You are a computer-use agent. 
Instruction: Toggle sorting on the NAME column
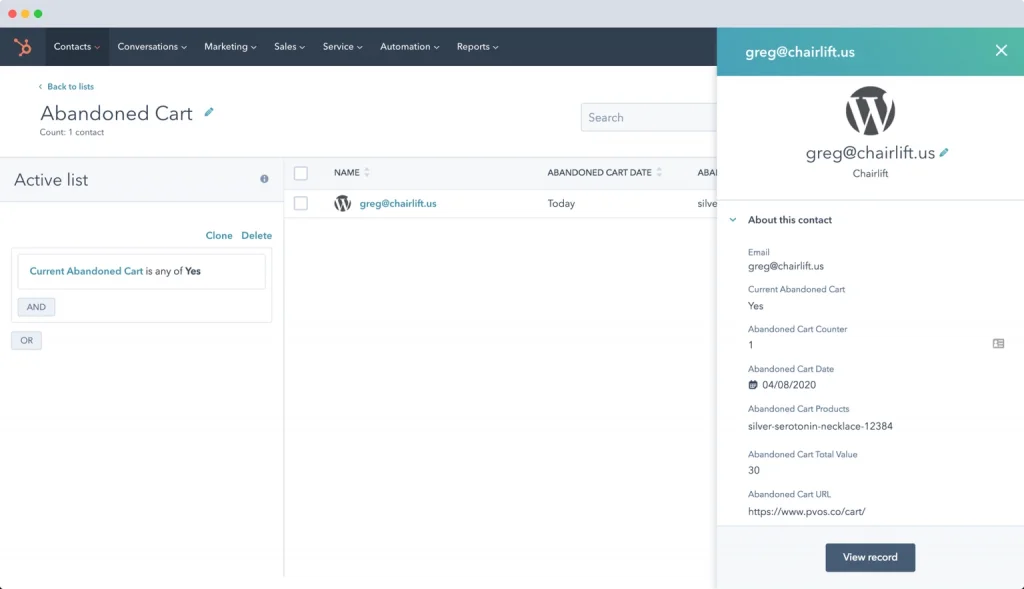368,172
